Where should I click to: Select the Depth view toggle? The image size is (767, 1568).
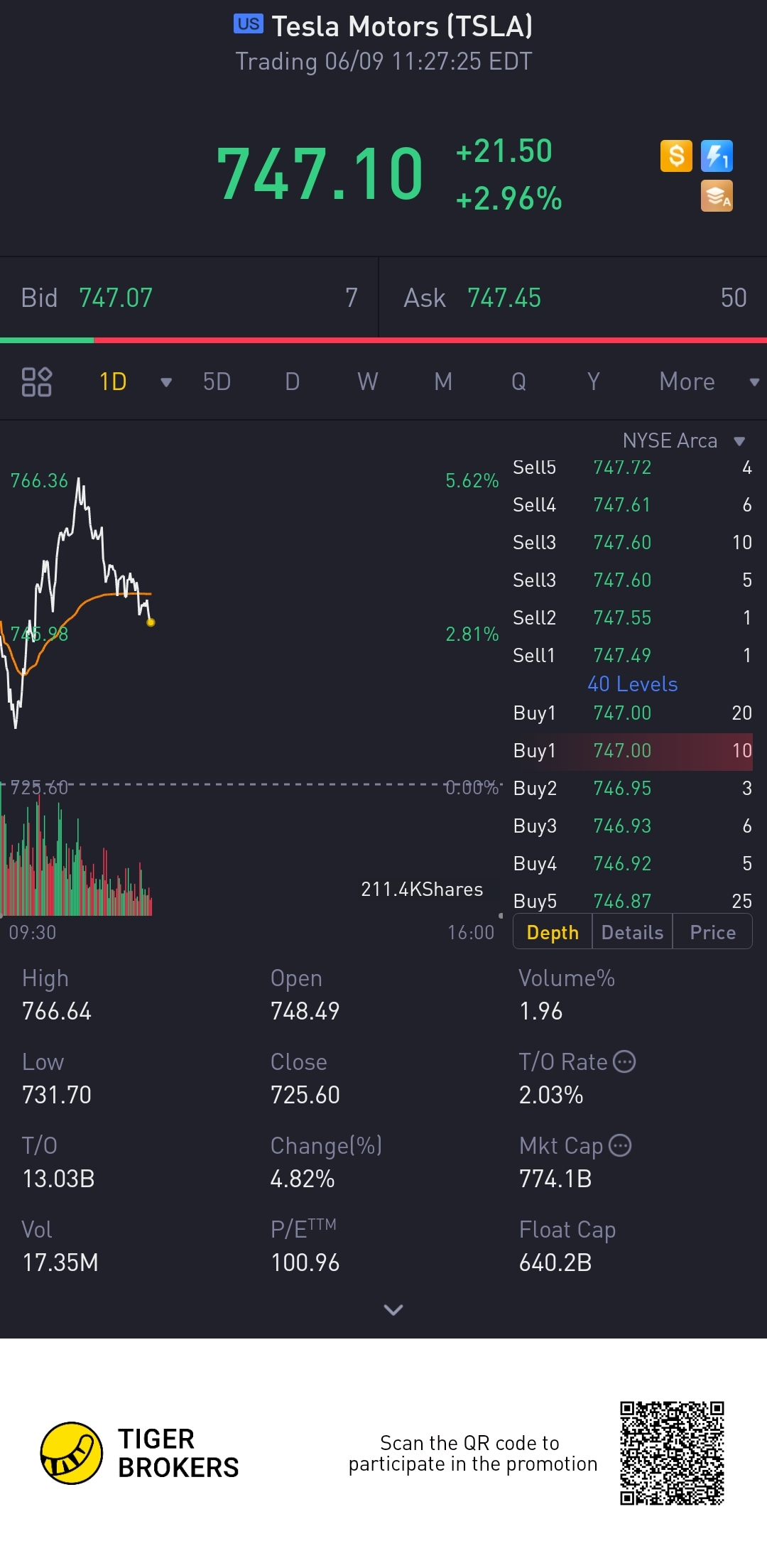coord(553,932)
